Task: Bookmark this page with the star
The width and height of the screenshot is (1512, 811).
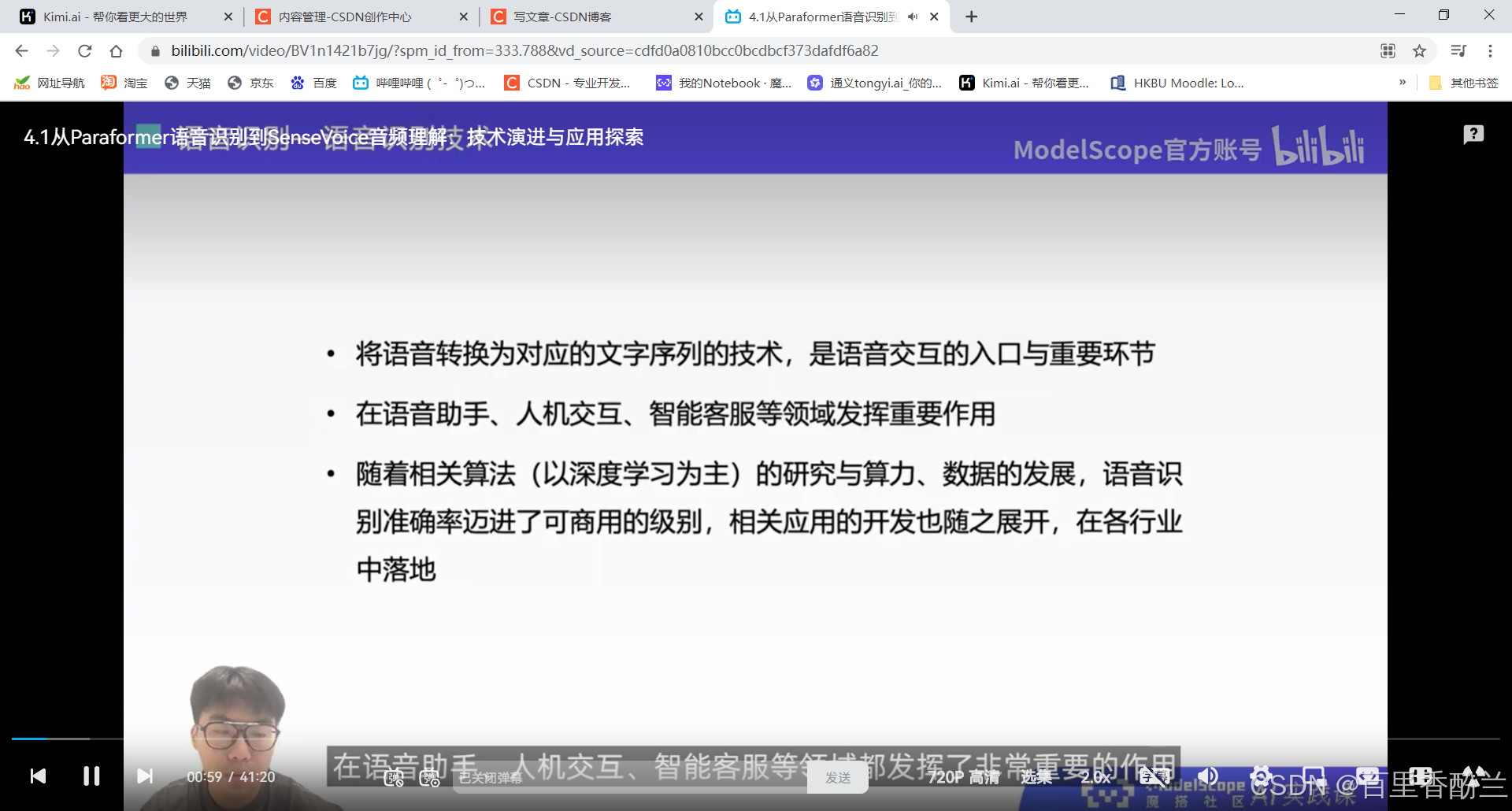Action: tap(1419, 50)
